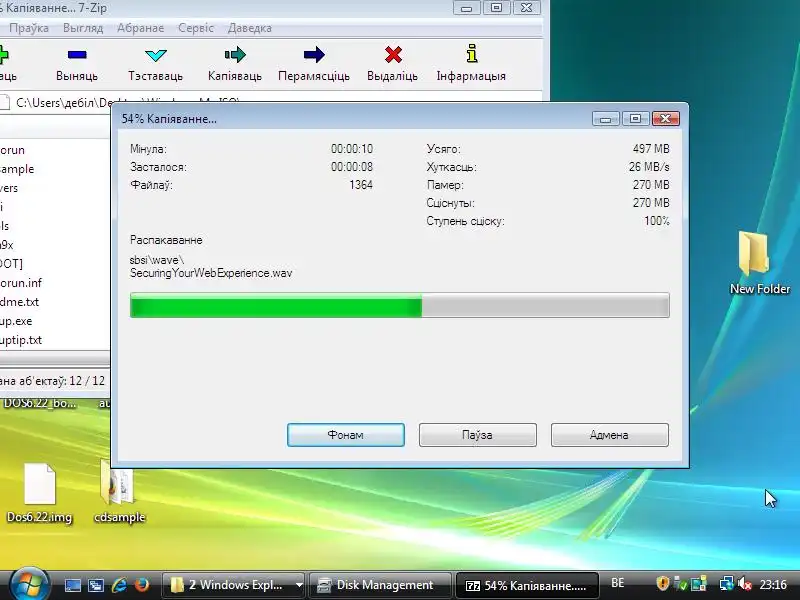Click the Паўза pause button
The image size is (800, 600).
point(478,435)
